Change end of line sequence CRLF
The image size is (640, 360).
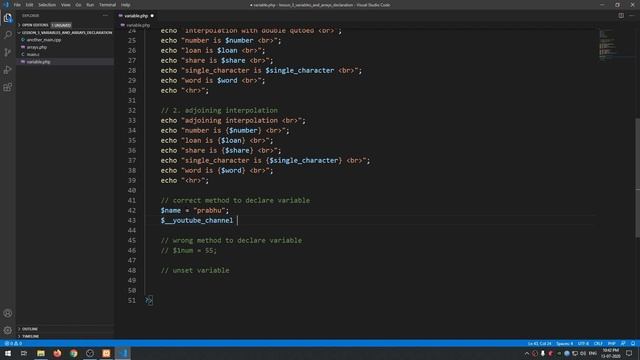[x=598, y=344]
